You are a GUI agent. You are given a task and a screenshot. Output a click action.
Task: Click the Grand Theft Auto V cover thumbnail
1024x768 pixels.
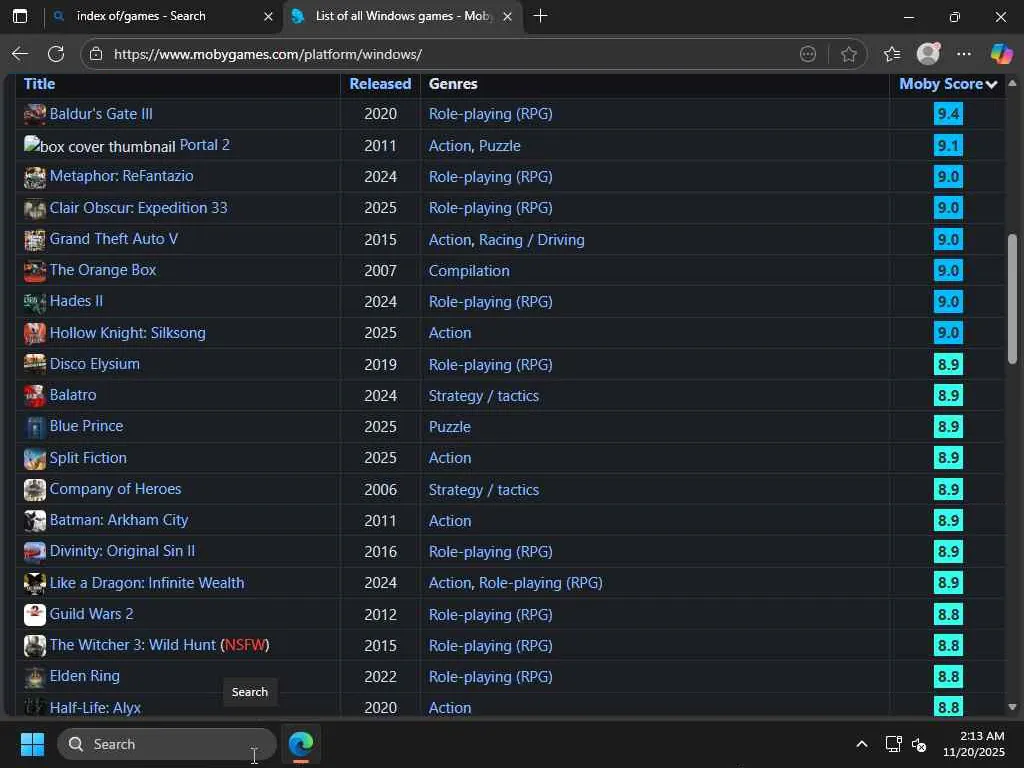pyautogui.click(x=35, y=239)
